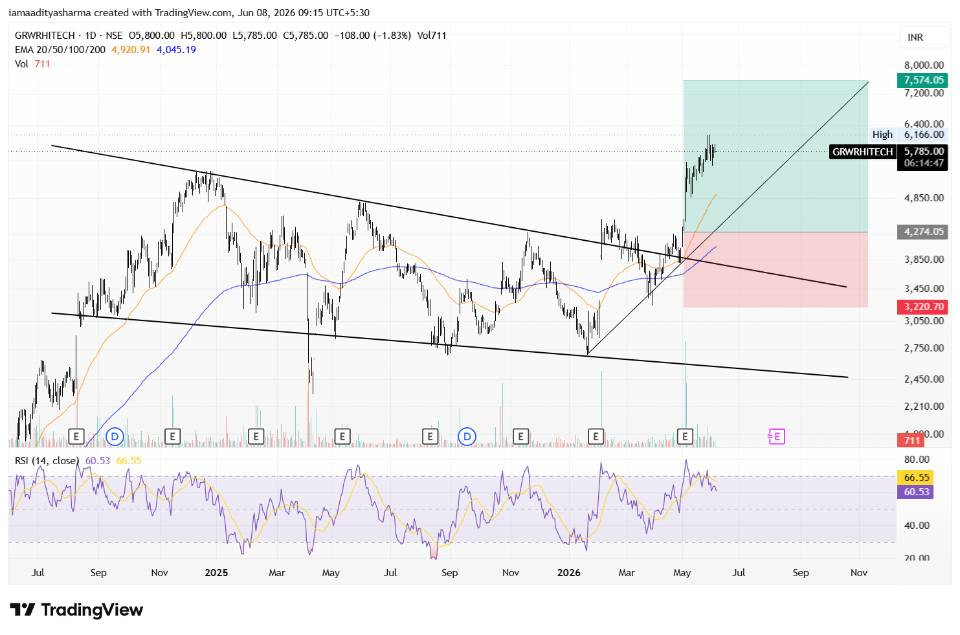Viewport: 960px width, 635px height.
Task: Open the INR currency selector
Action: pos(925,37)
